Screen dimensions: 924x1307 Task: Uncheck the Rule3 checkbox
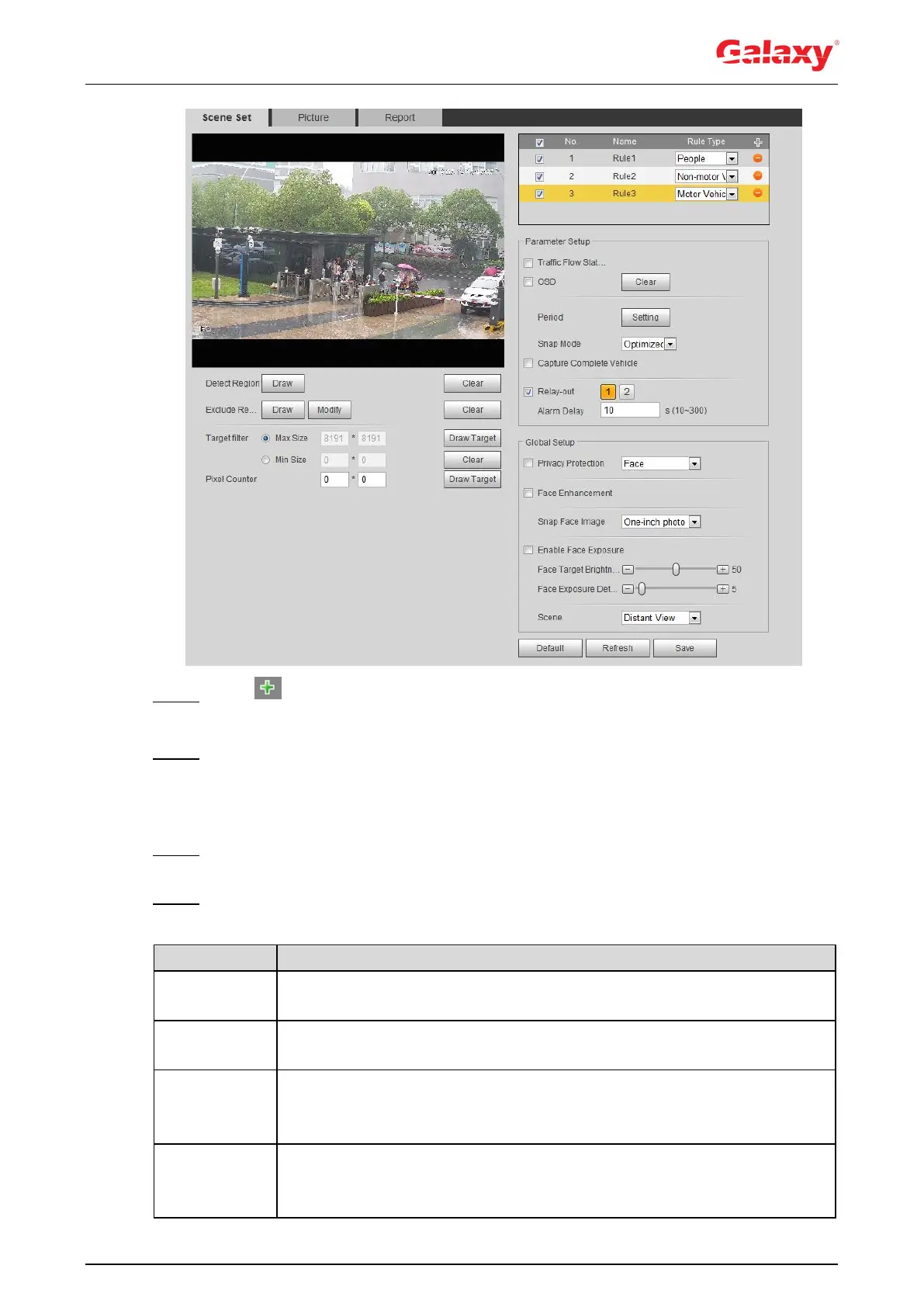coord(540,194)
